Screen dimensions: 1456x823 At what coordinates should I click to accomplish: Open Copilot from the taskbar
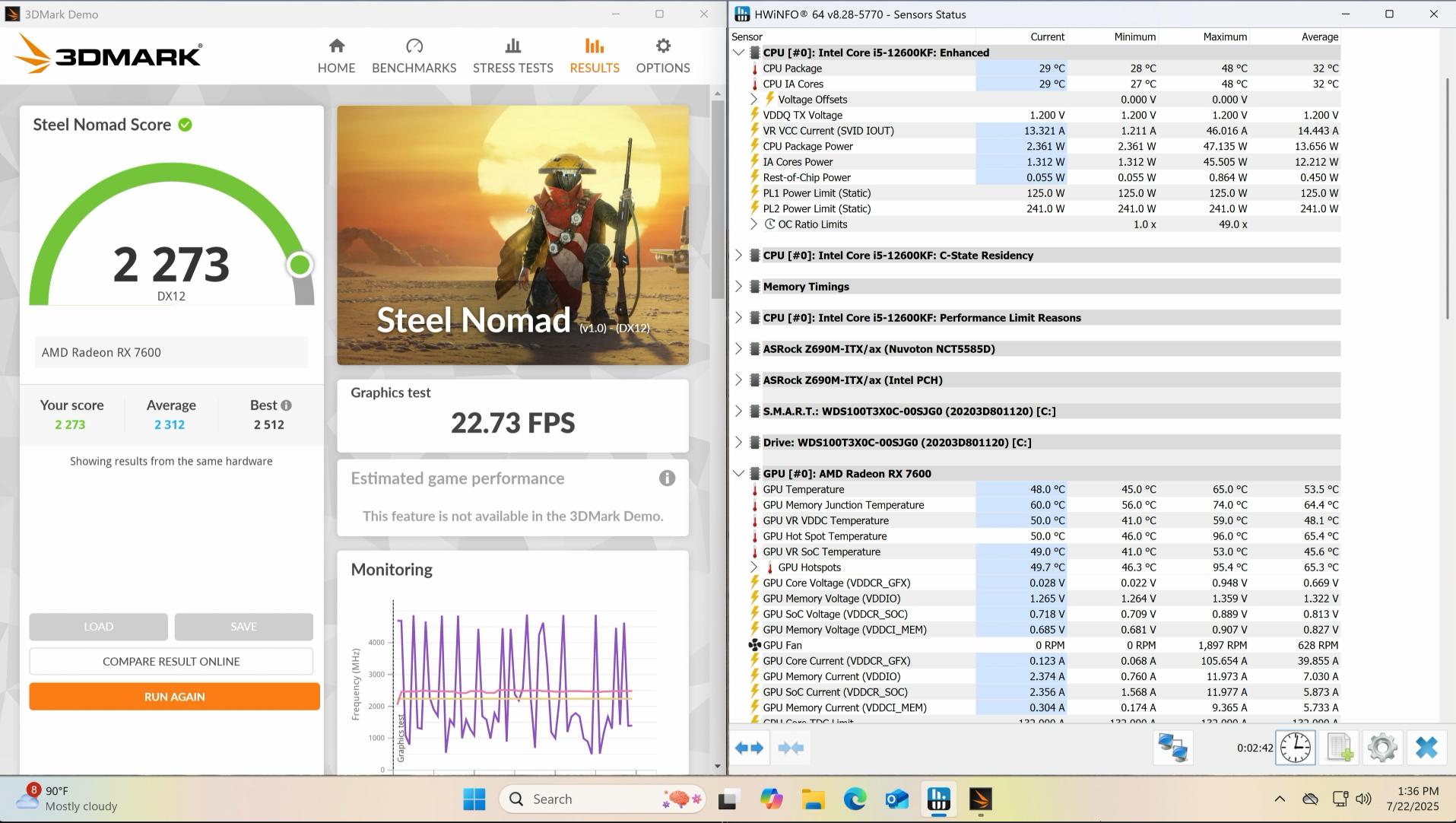click(771, 799)
